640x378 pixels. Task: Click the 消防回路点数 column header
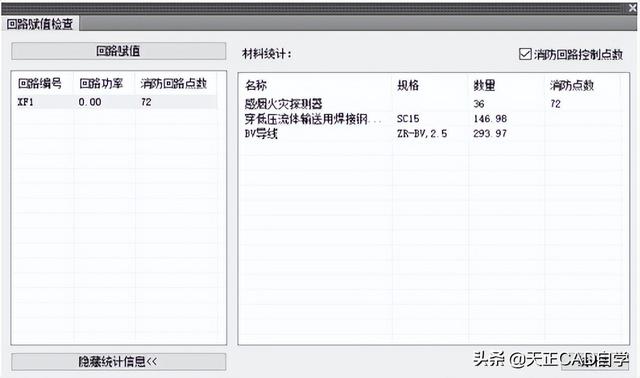tap(173, 84)
